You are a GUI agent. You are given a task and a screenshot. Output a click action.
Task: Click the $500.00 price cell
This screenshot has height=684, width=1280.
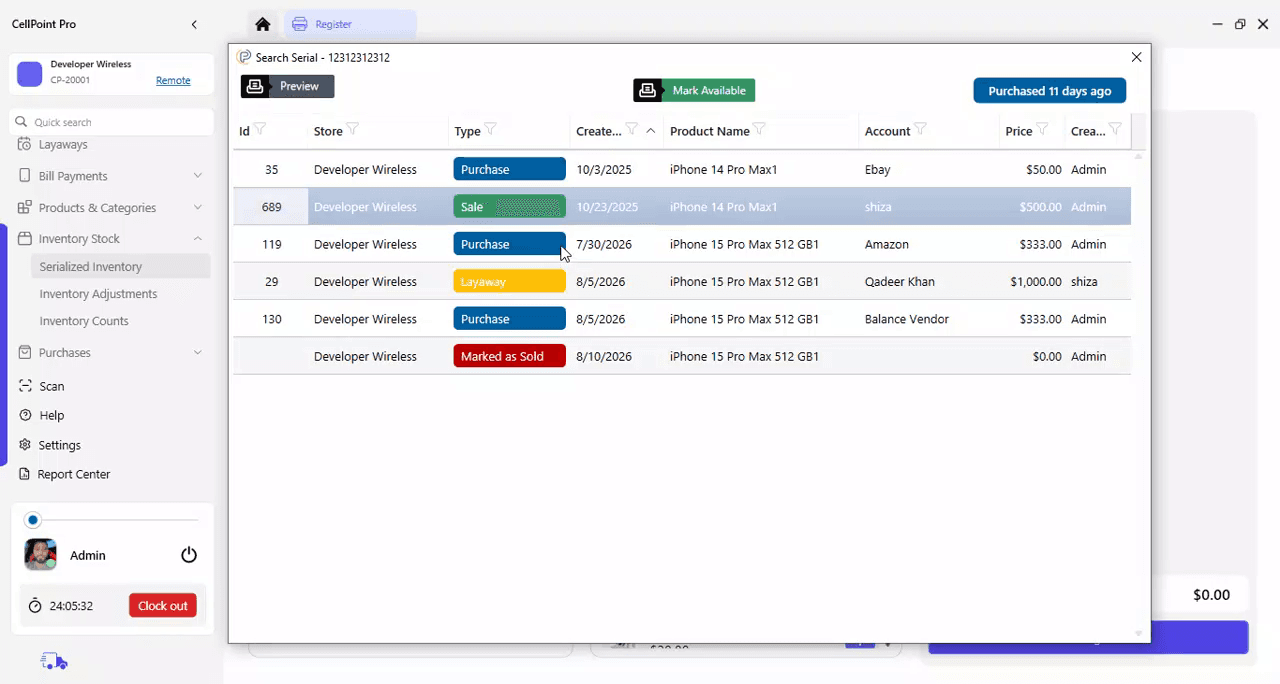[x=1040, y=207]
